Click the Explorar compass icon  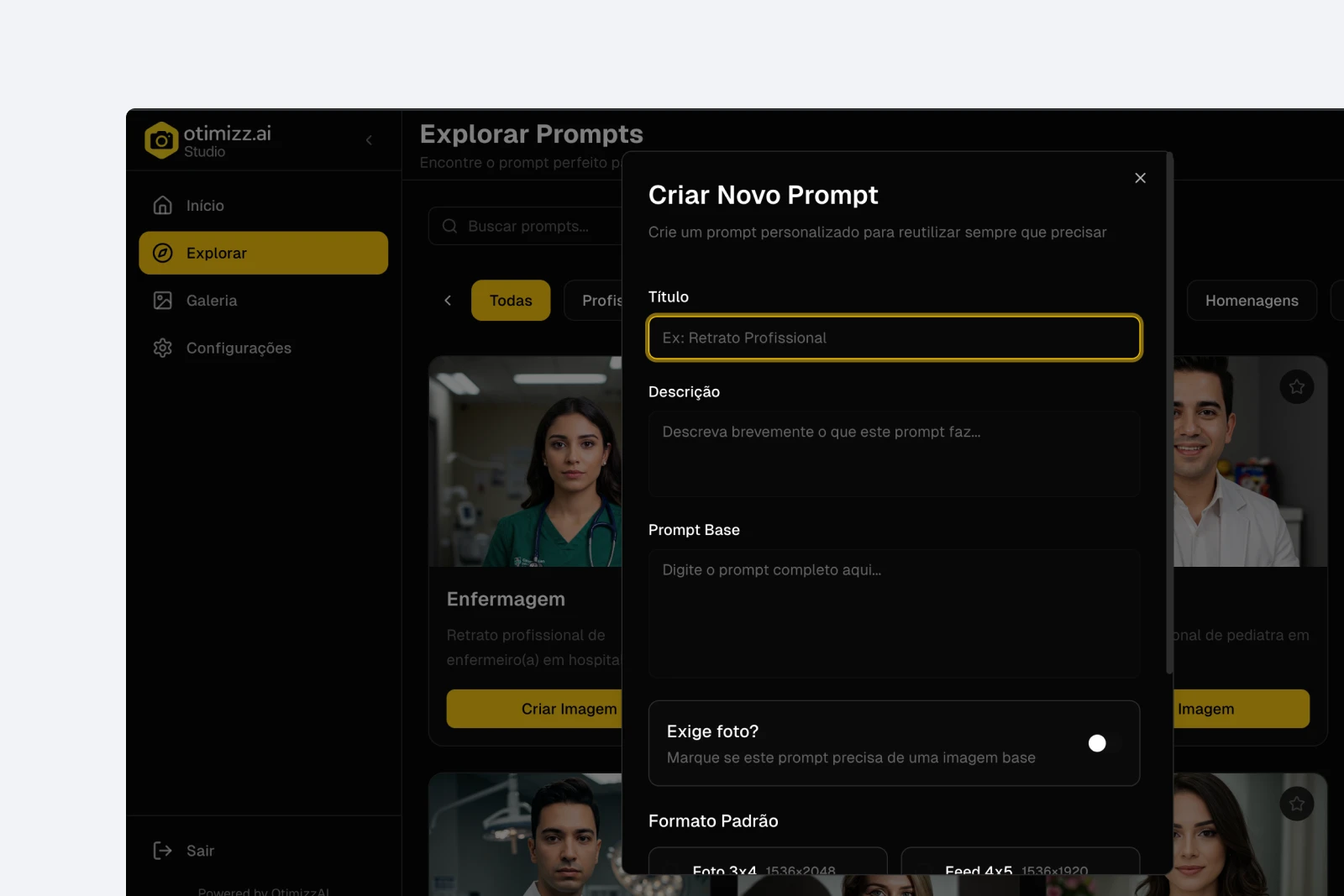tap(163, 252)
